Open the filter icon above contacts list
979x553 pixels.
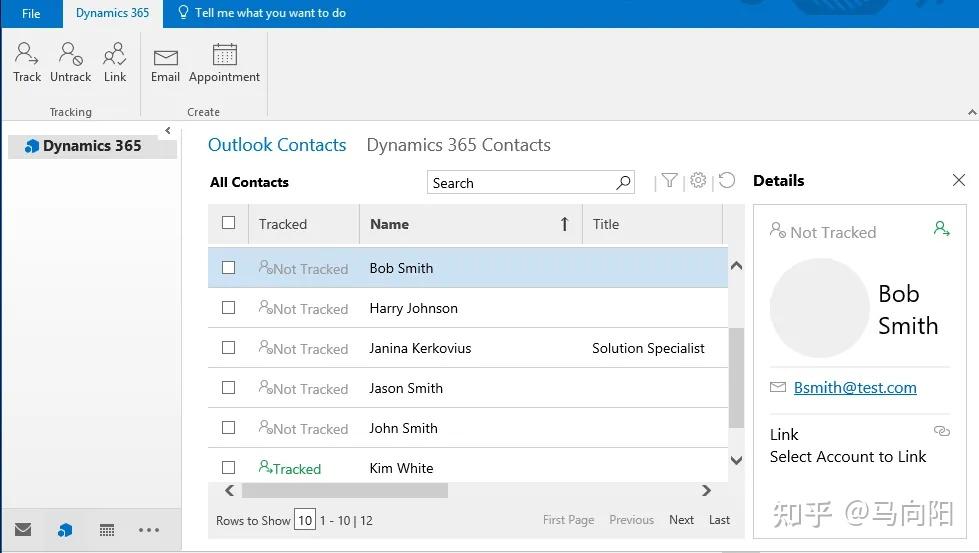point(670,181)
